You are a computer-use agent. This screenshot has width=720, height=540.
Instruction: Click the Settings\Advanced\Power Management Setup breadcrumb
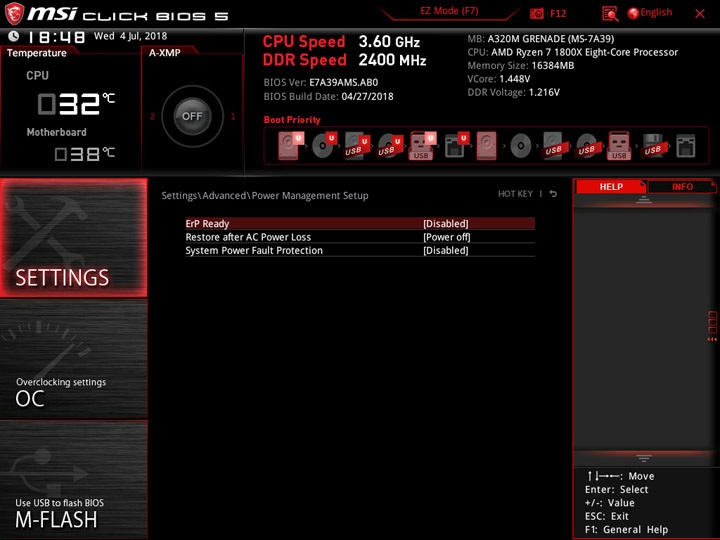(265, 196)
